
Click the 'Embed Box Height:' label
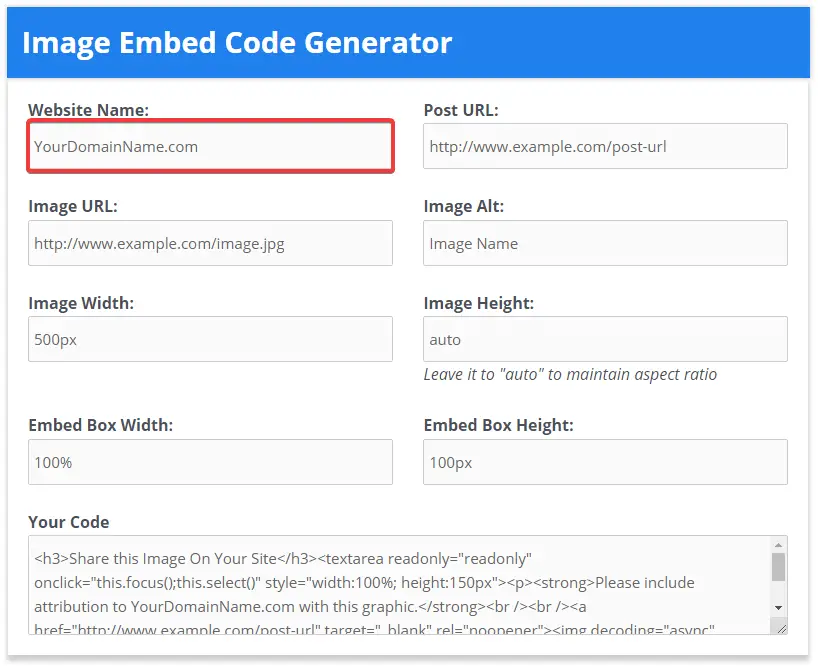coord(498,425)
